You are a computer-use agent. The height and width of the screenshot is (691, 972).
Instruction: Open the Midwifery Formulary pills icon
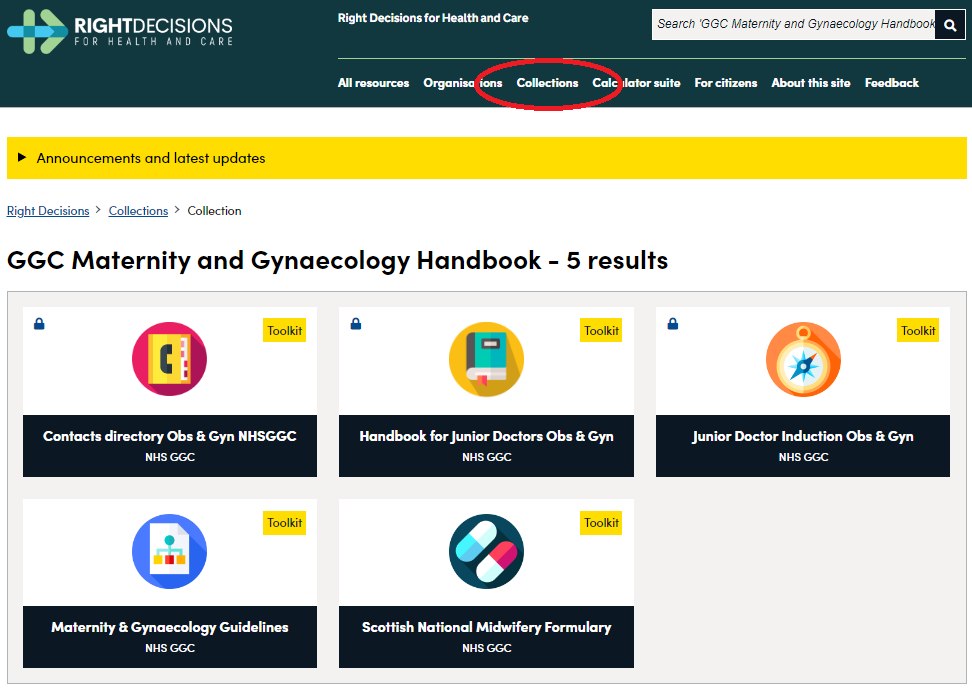pos(486,551)
